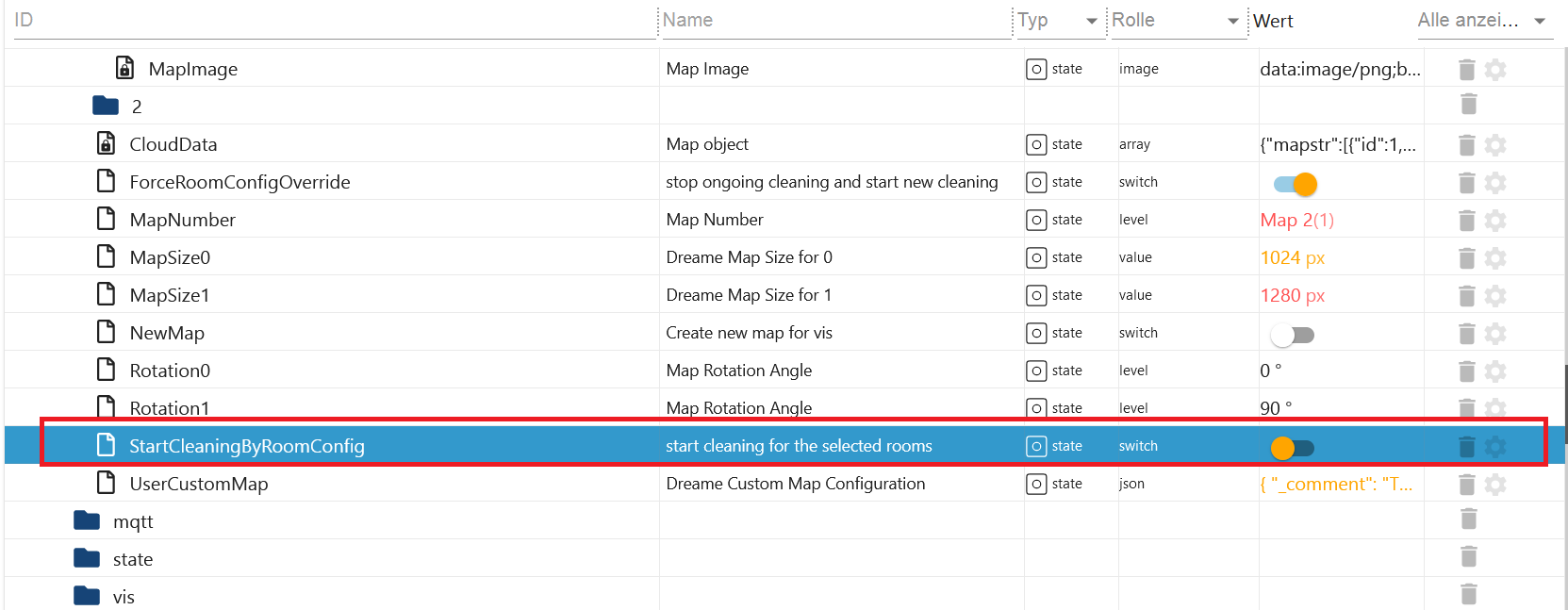The width and height of the screenshot is (1568, 610).
Task: Open gear settings for Rotation0
Action: (1494, 371)
